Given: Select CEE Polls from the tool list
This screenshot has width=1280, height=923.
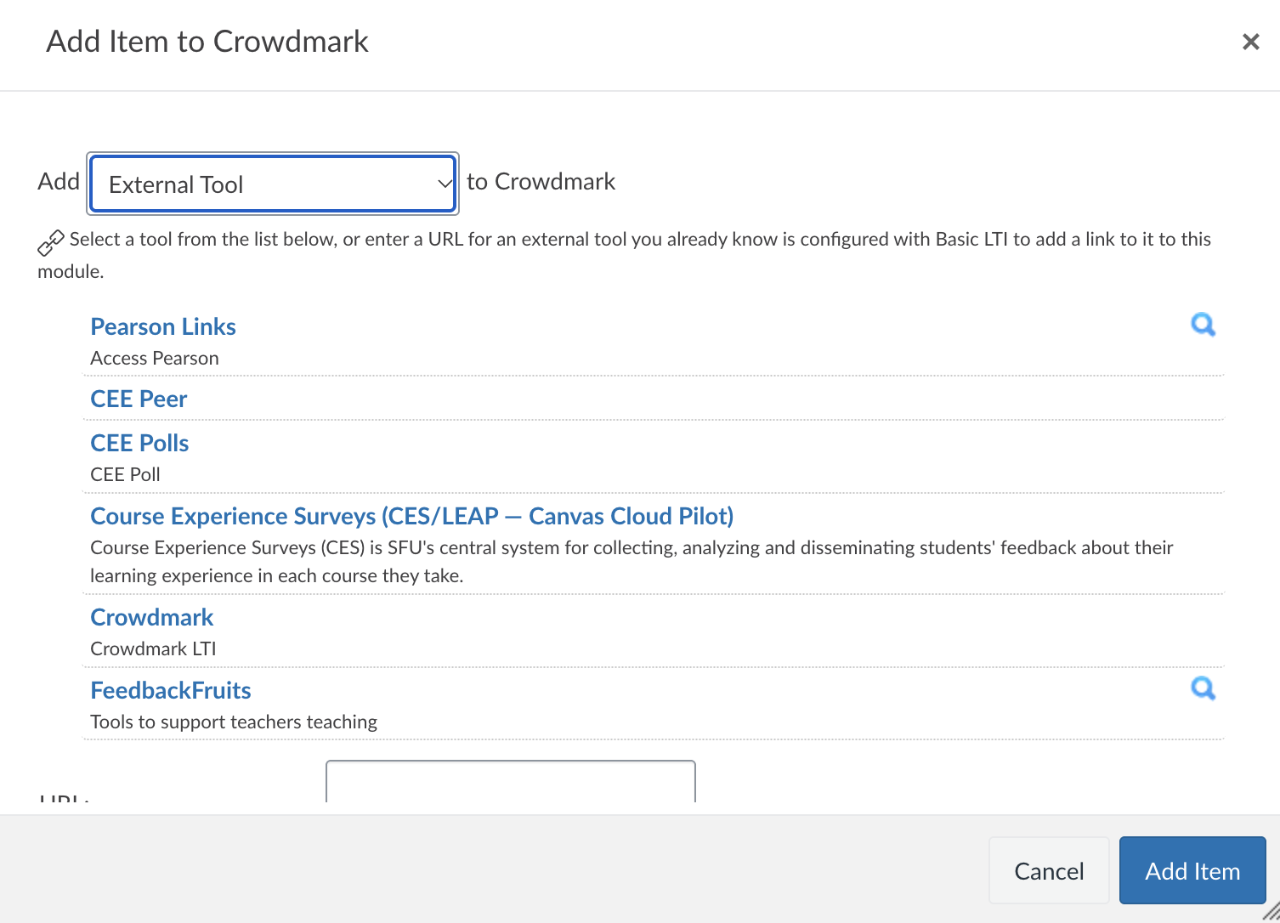Looking at the screenshot, I should click(x=139, y=442).
